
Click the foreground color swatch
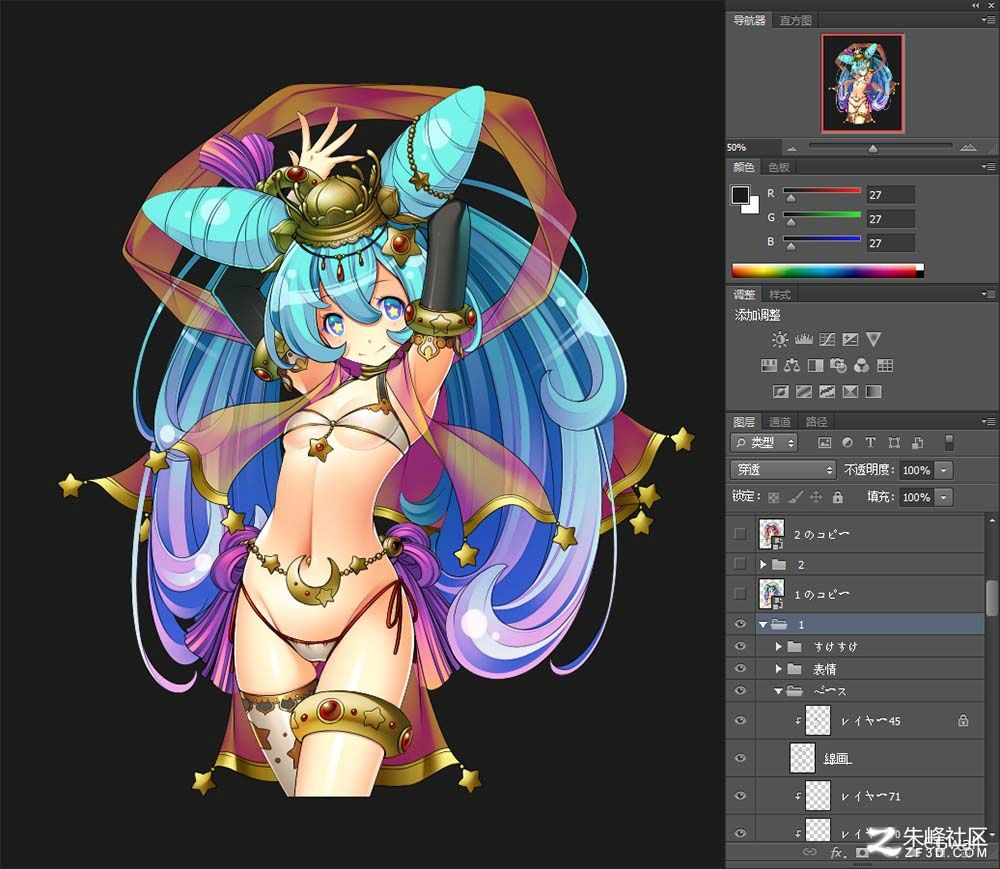pos(739,195)
